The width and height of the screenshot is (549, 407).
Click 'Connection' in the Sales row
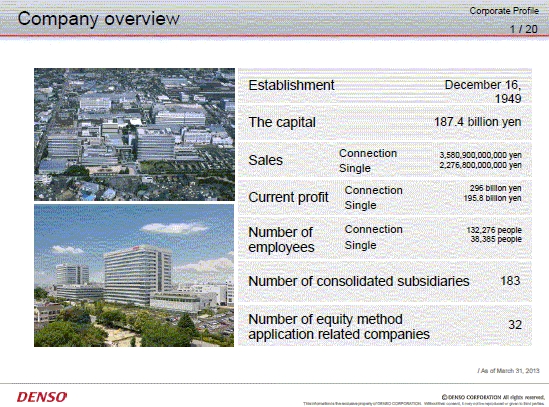[368, 153]
